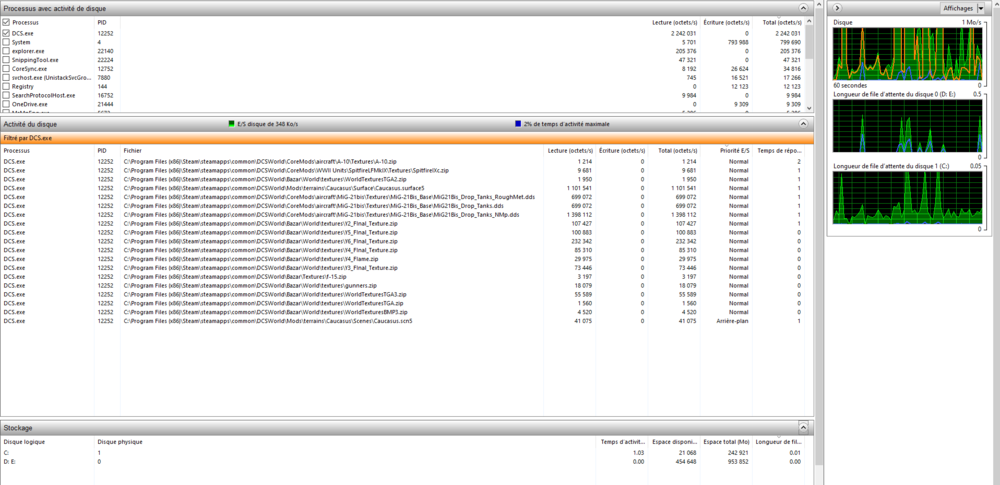Click the 793 988 write value for System
This screenshot has width=1000, height=485.
point(737,41)
